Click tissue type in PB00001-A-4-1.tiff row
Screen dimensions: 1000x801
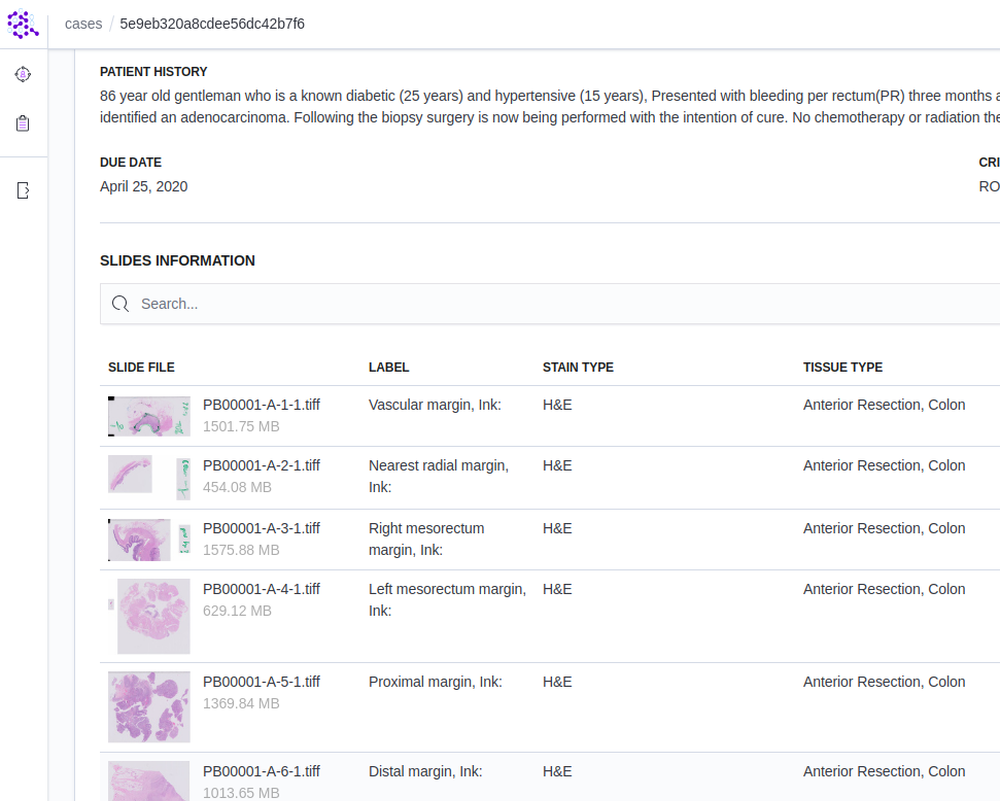point(884,589)
